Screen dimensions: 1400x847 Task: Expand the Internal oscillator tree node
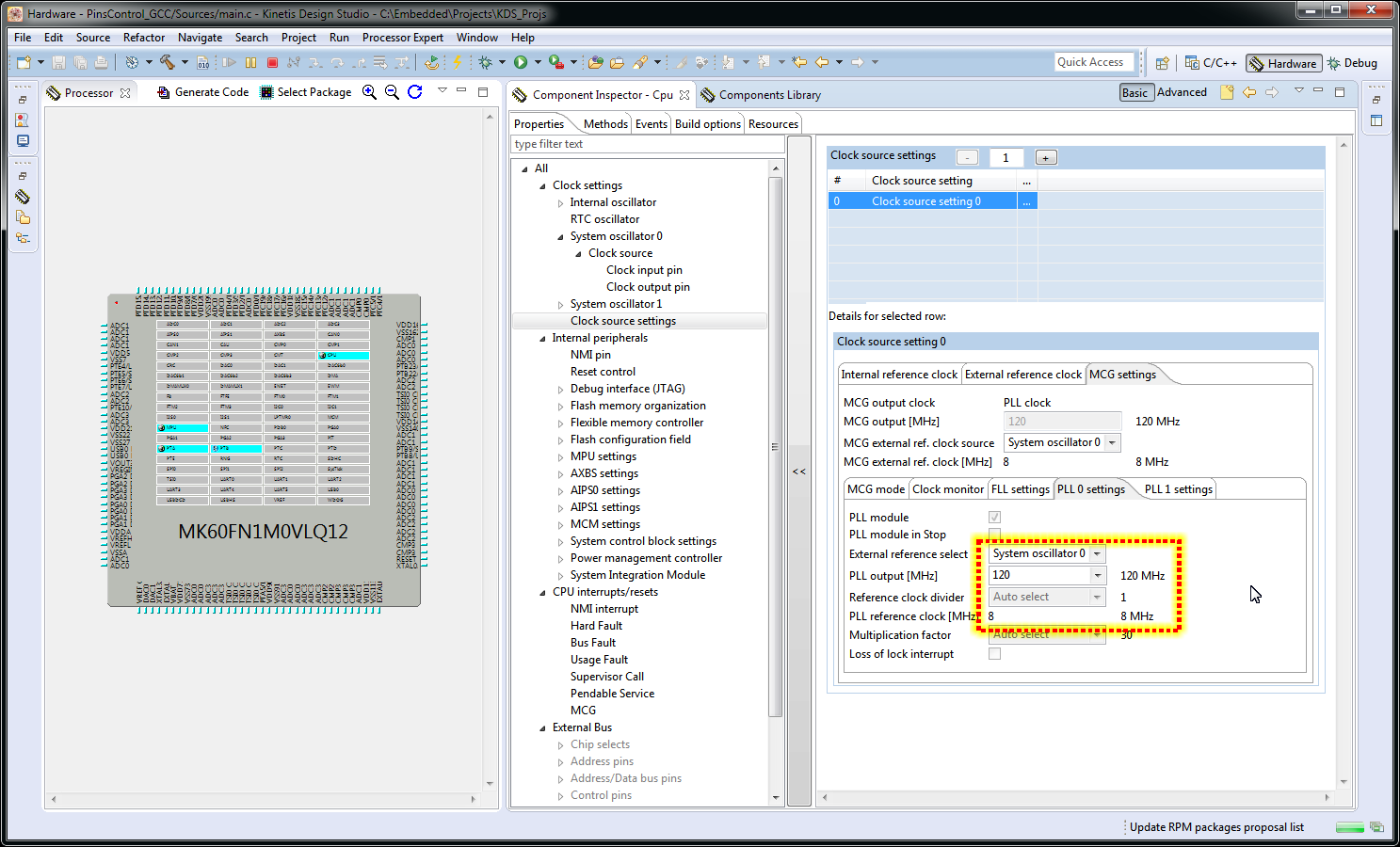pyautogui.click(x=561, y=202)
